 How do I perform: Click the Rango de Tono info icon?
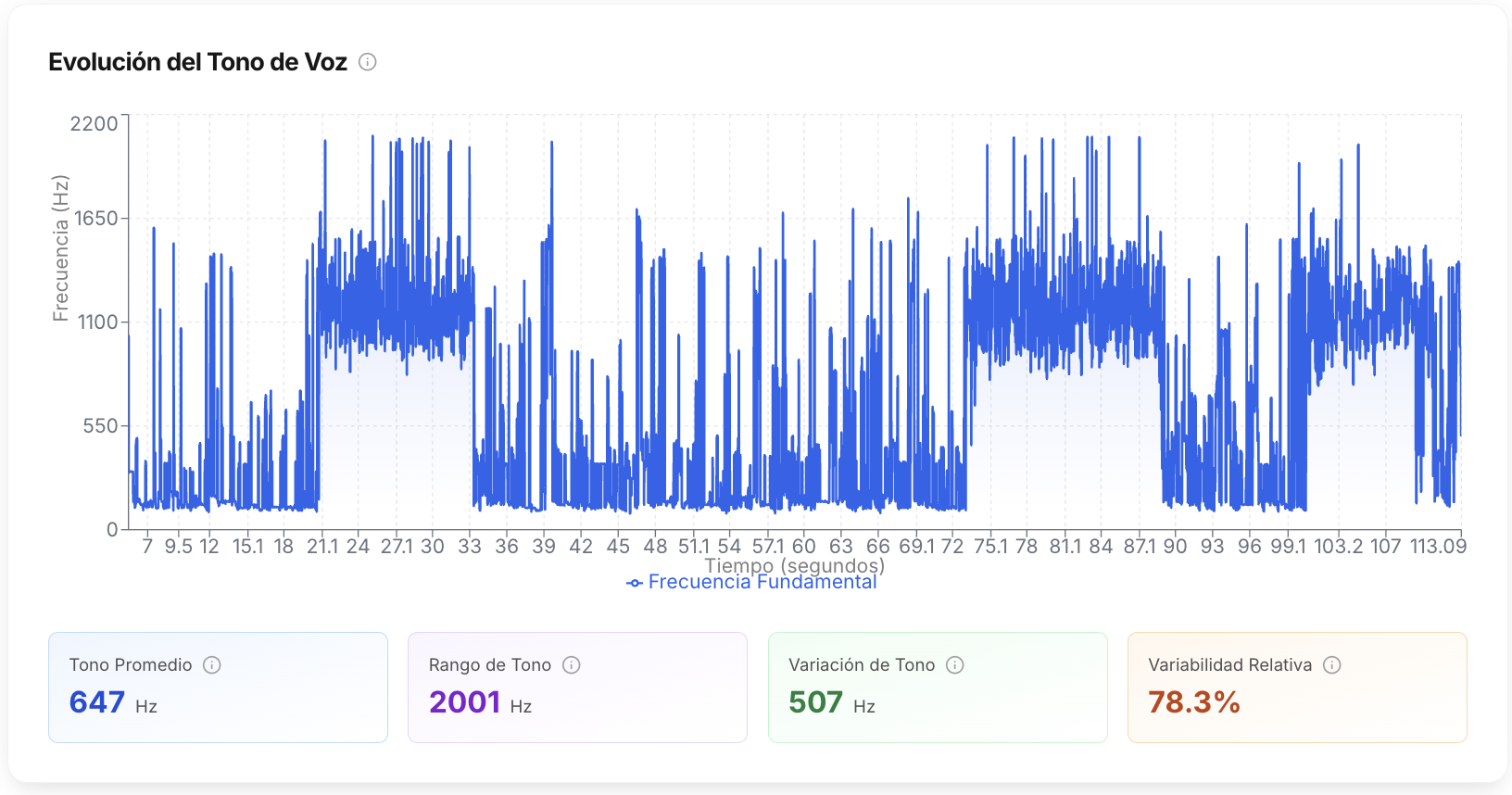click(x=572, y=664)
